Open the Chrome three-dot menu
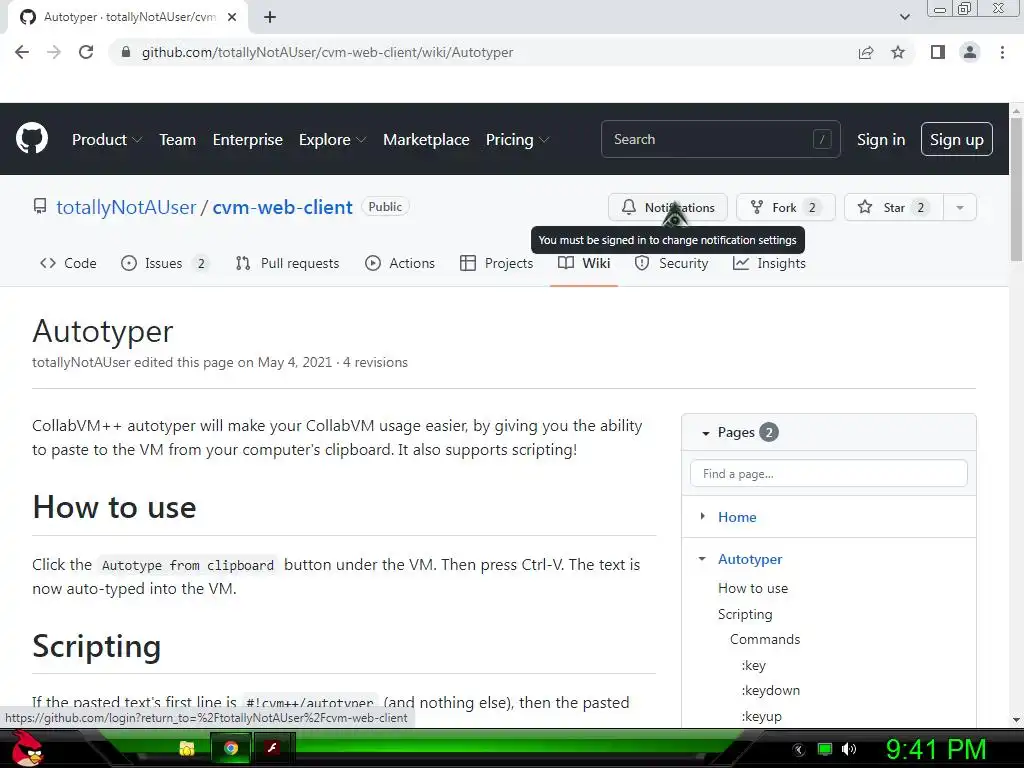This screenshot has height=768, width=1024. (1002, 52)
